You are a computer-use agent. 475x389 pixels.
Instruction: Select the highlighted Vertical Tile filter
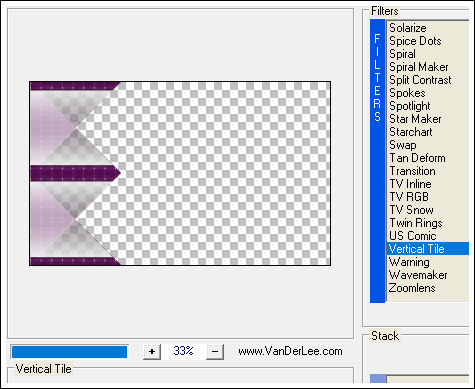[x=428, y=249]
